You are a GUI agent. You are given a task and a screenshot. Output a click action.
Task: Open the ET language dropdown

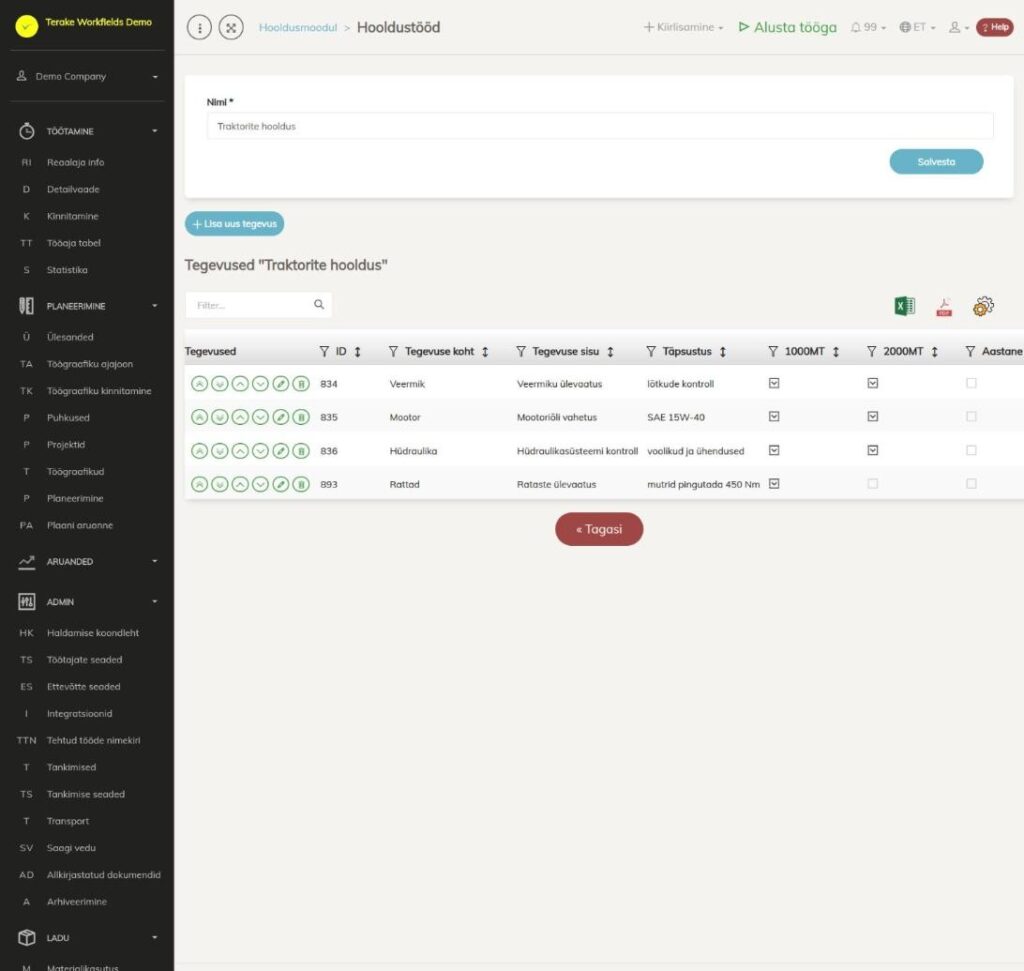[918, 27]
